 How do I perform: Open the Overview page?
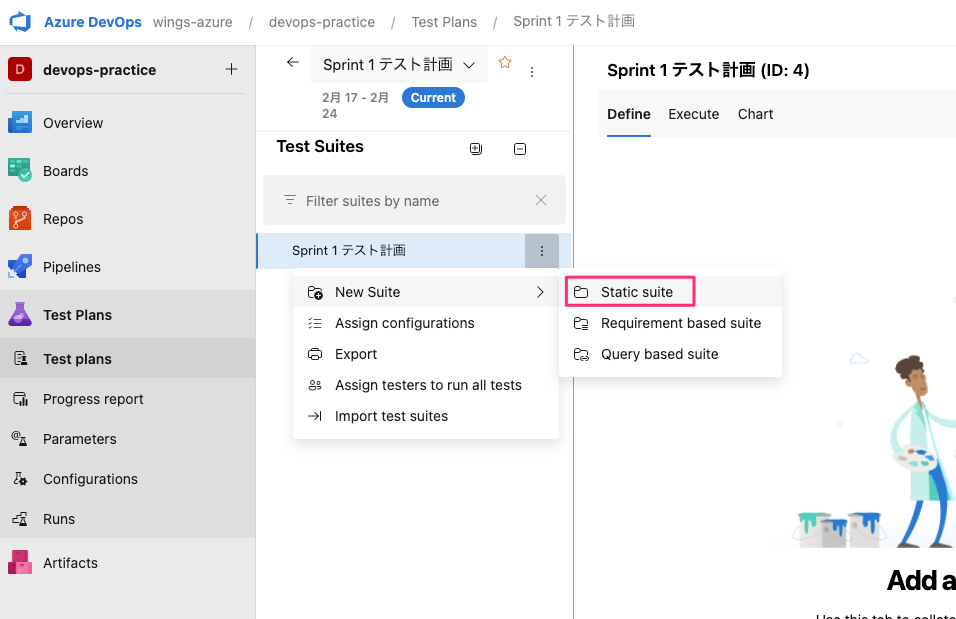click(73, 123)
